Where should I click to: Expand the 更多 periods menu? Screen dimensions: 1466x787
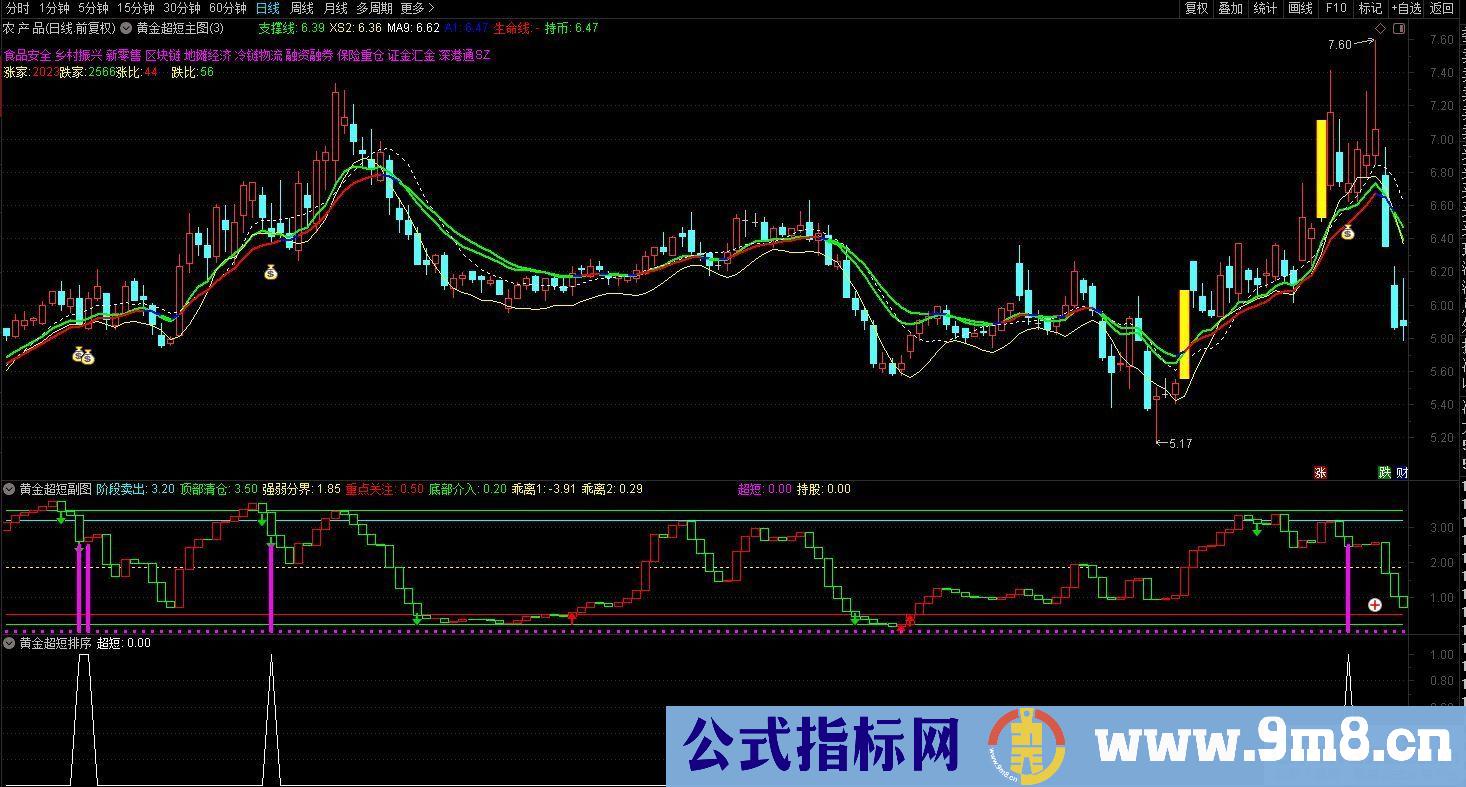coord(418,8)
